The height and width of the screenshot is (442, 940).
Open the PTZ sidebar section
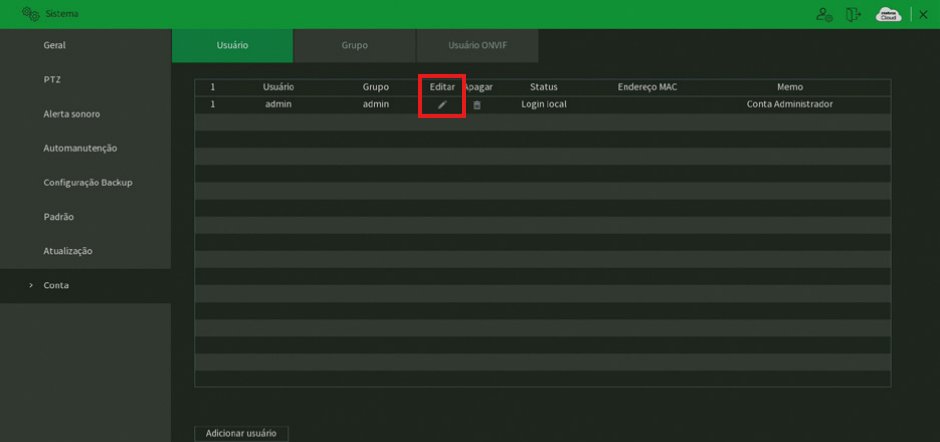(54, 79)
